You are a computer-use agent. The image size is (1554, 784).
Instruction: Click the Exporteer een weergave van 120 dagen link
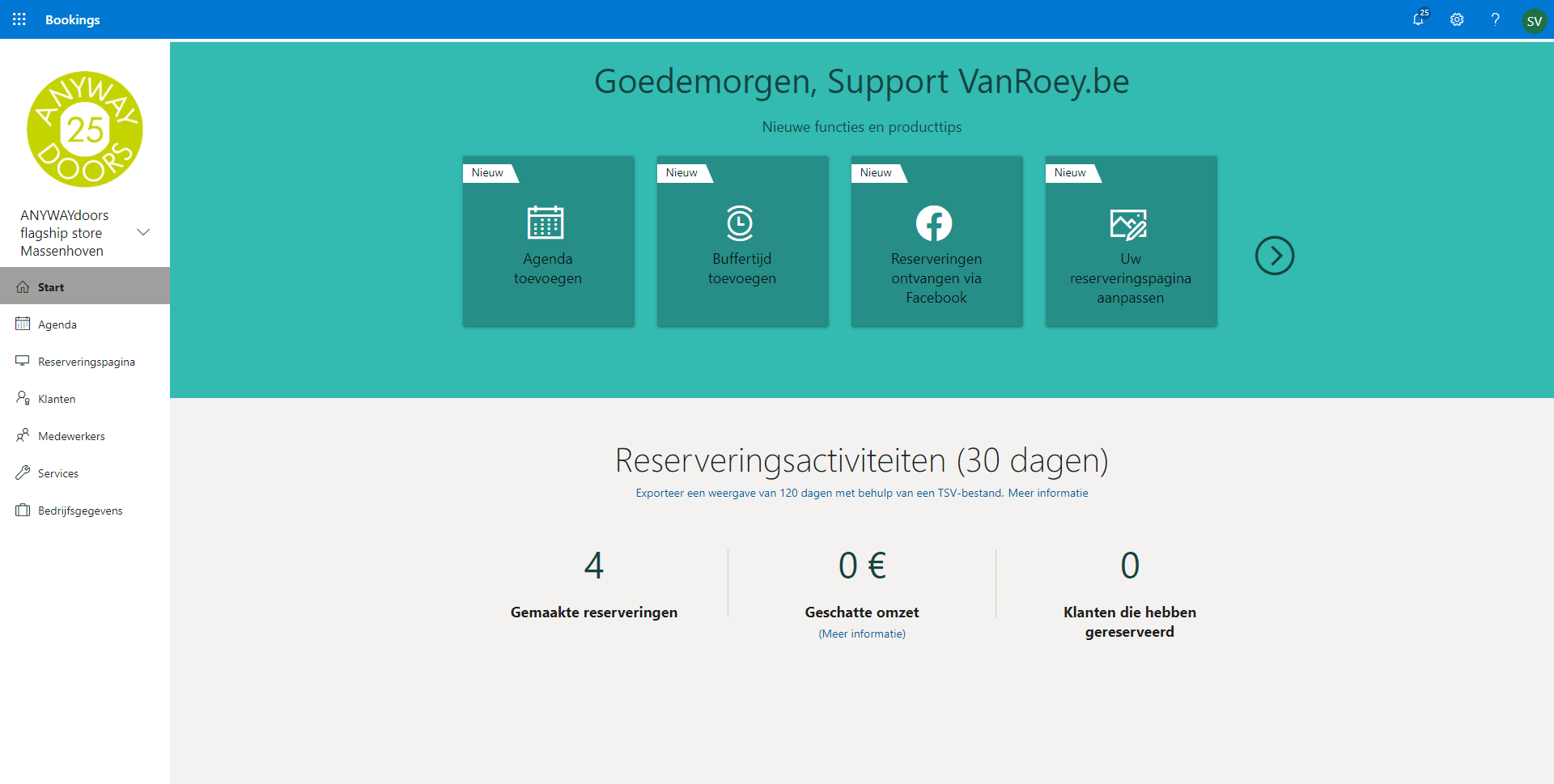pyautogui.click(x=819, y=493)
